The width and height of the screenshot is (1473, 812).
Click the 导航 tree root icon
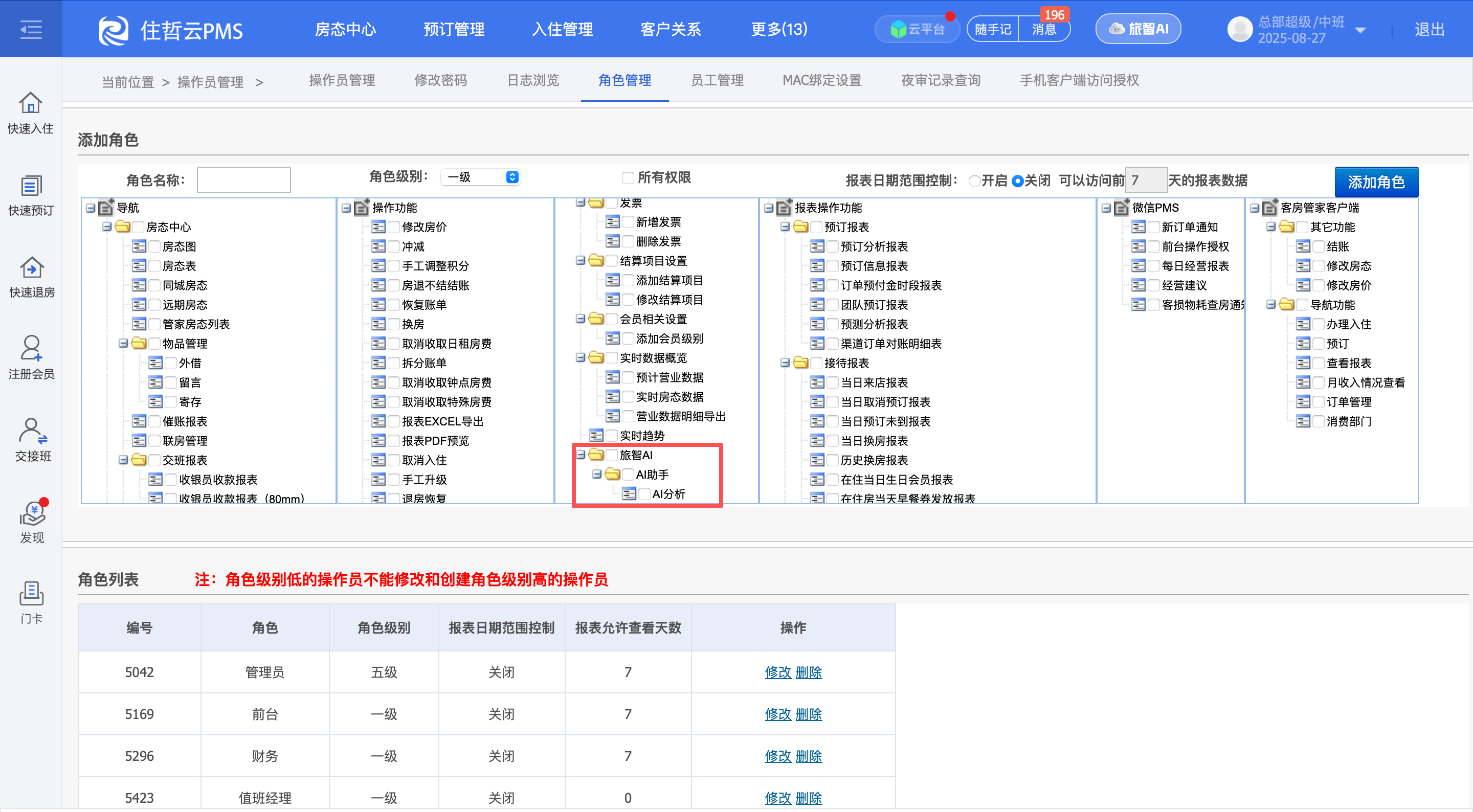(x=106, y=208)
